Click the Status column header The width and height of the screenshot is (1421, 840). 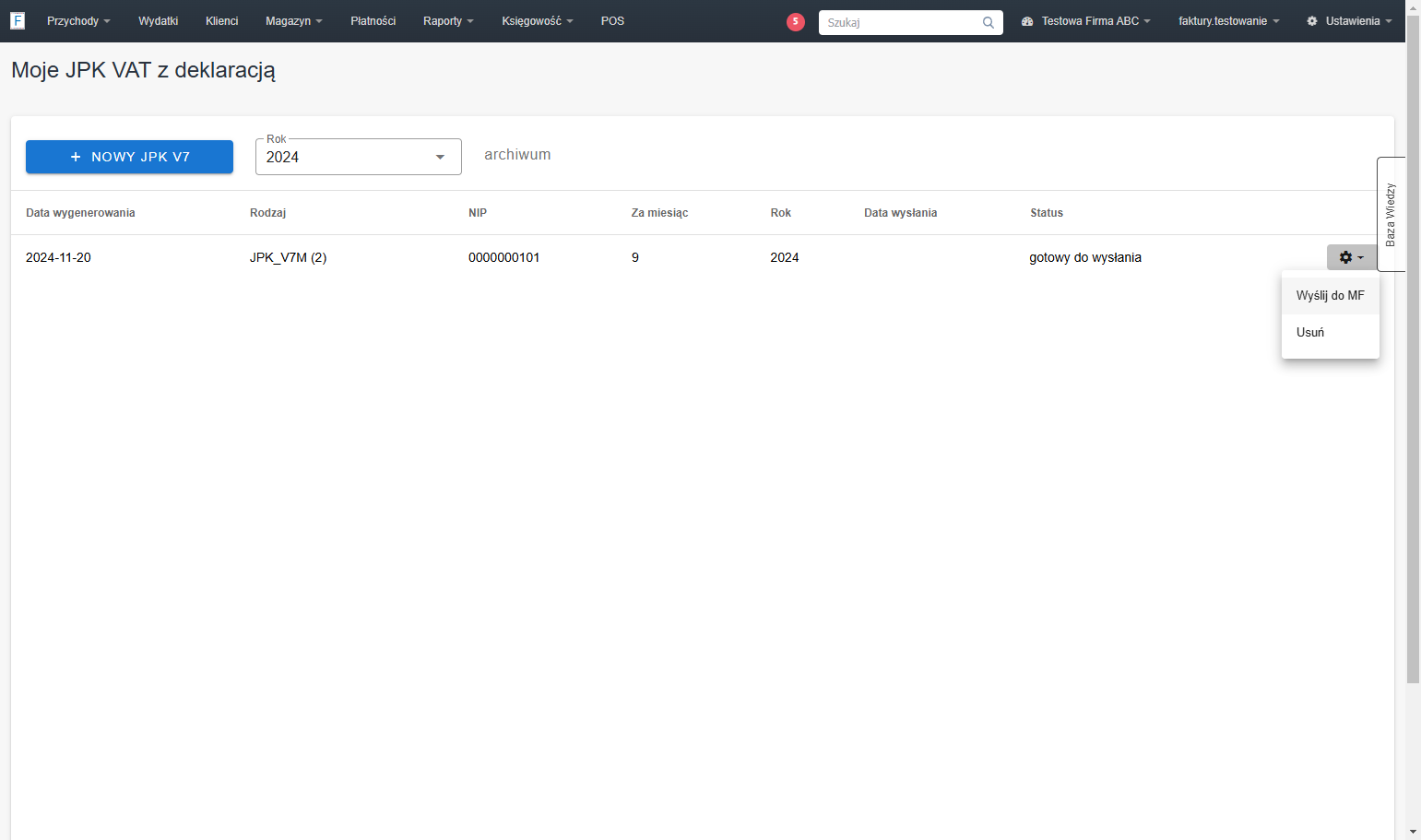pyautogui.click(x=1047, y=213)
